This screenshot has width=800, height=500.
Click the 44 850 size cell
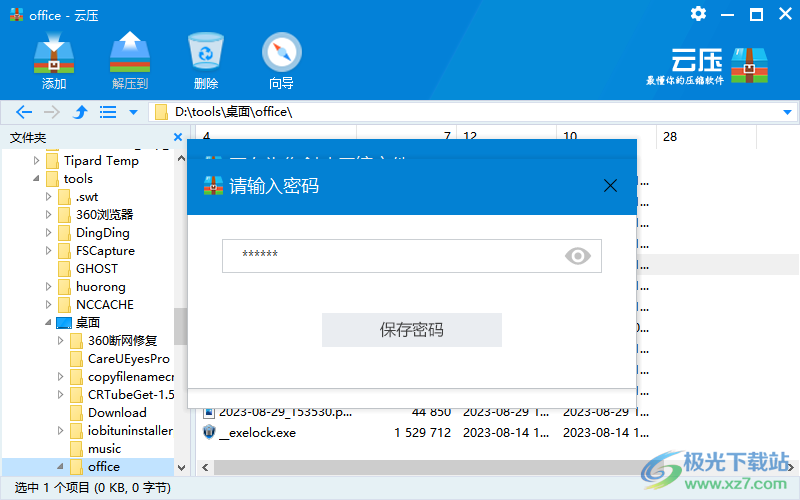[x=431, y=412]
